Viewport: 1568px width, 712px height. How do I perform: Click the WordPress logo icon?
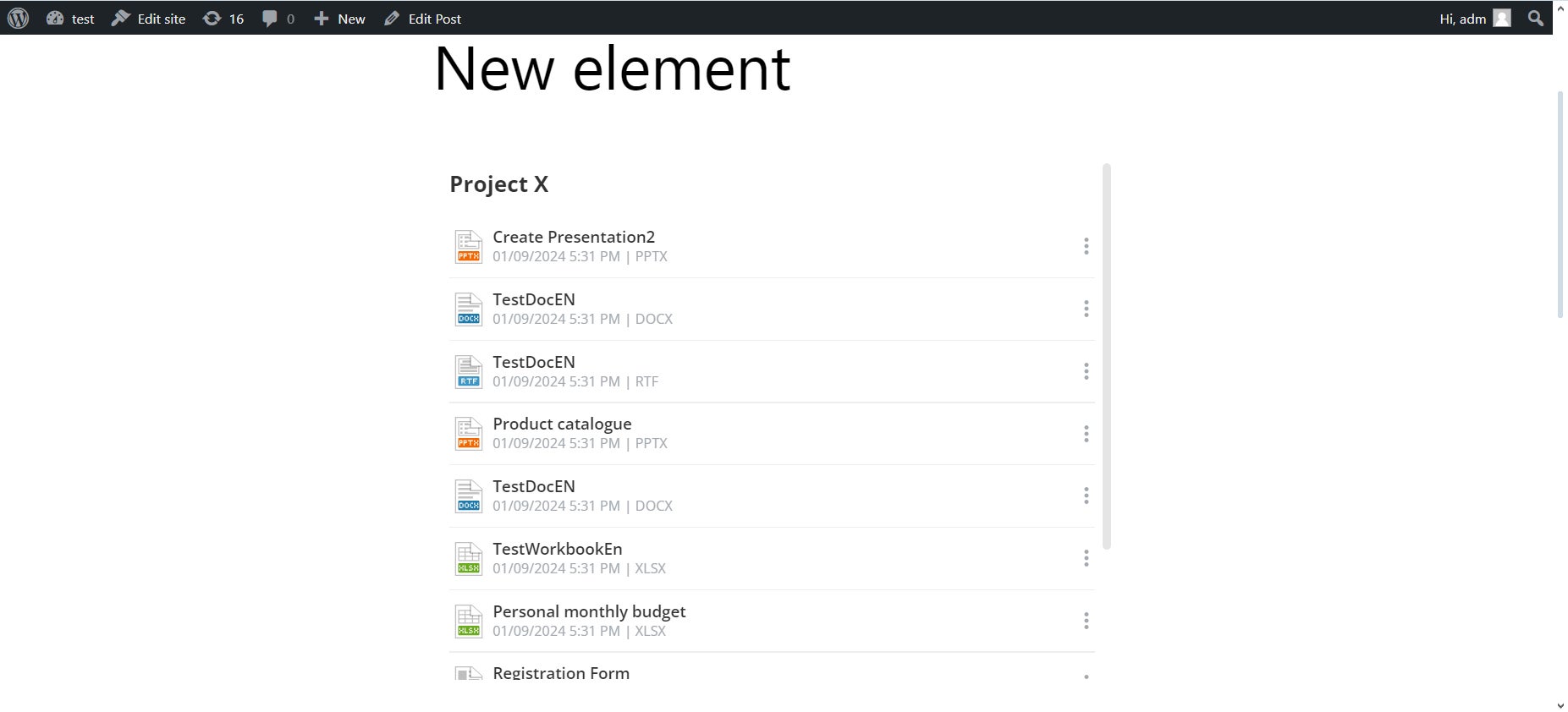[18, 18]
